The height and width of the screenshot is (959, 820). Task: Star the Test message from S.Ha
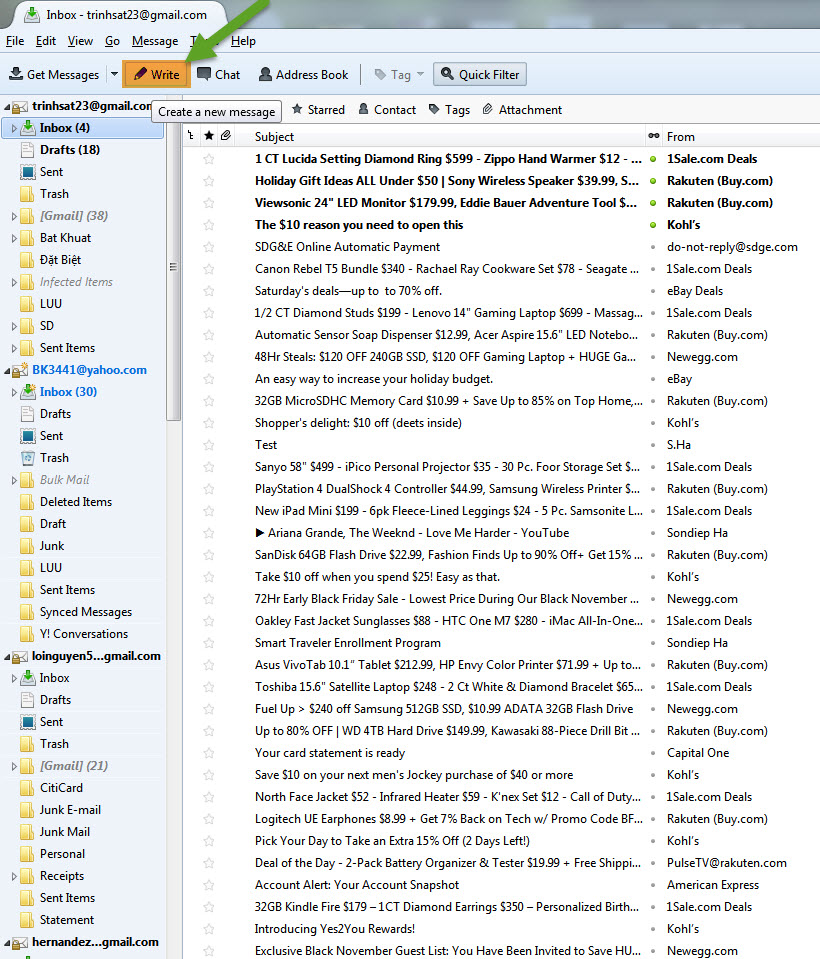pyautogui.click(x=209, y=445)
